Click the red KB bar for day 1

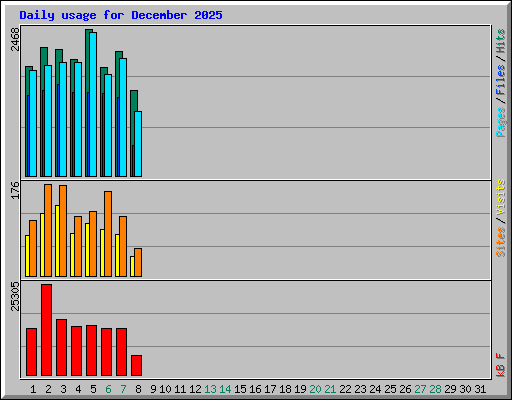tap(31, 352)
